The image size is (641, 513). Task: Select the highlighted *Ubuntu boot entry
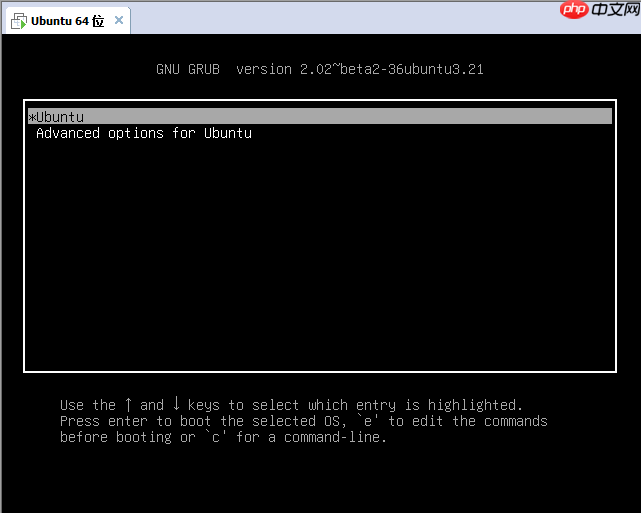pos(320,116)
